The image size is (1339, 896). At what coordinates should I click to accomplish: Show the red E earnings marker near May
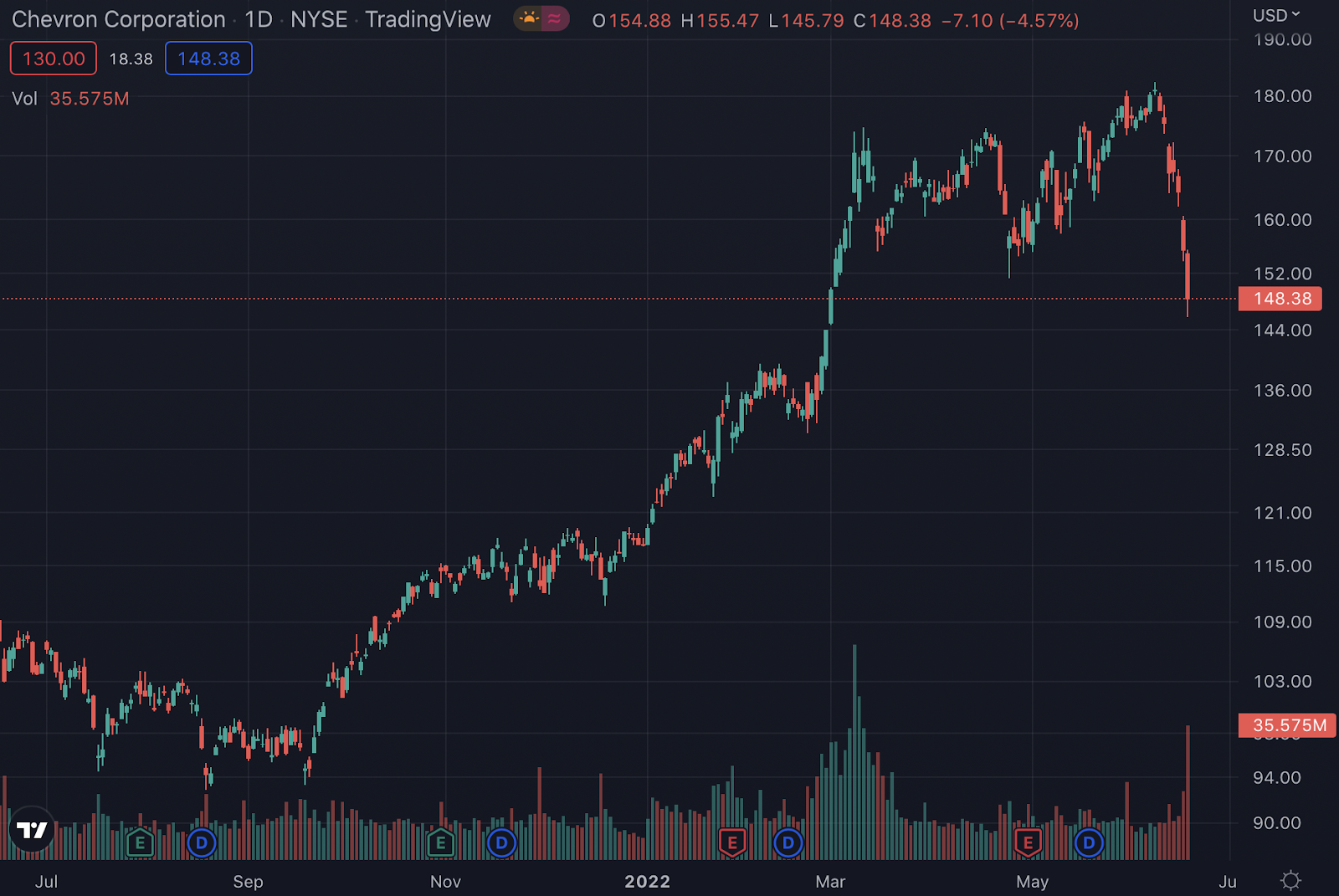pos(1028,842)
